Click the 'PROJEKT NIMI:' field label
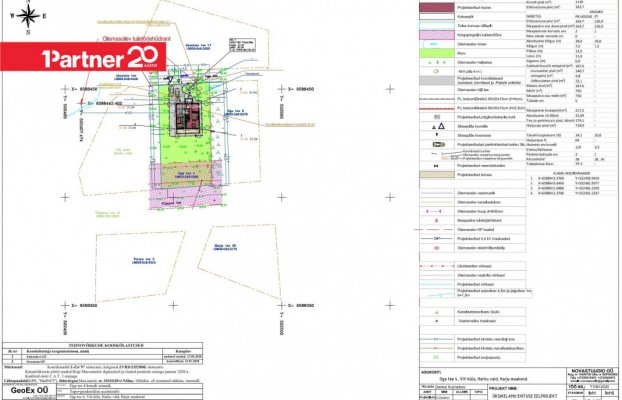The image size is (622, 400). (504, 388)
